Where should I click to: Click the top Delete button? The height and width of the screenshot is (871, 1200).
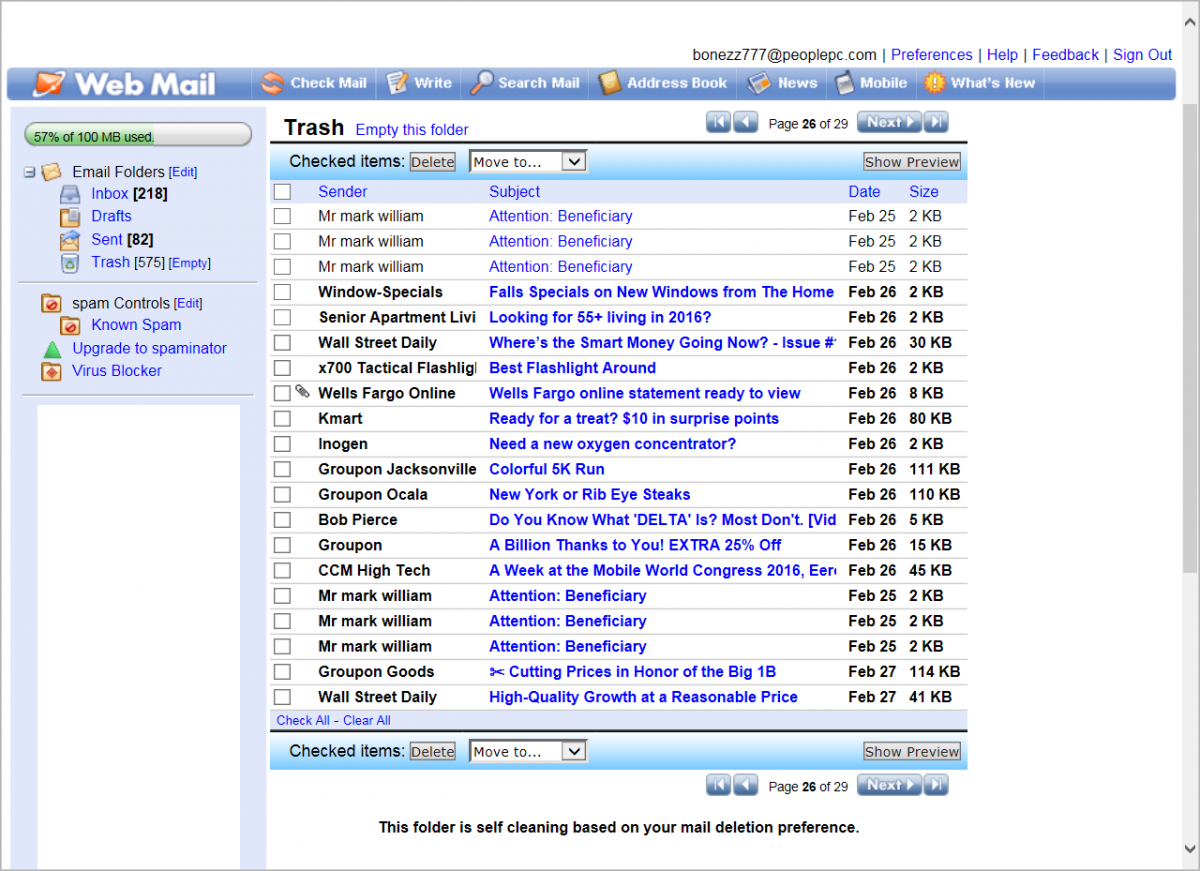[x=433, y=162]
